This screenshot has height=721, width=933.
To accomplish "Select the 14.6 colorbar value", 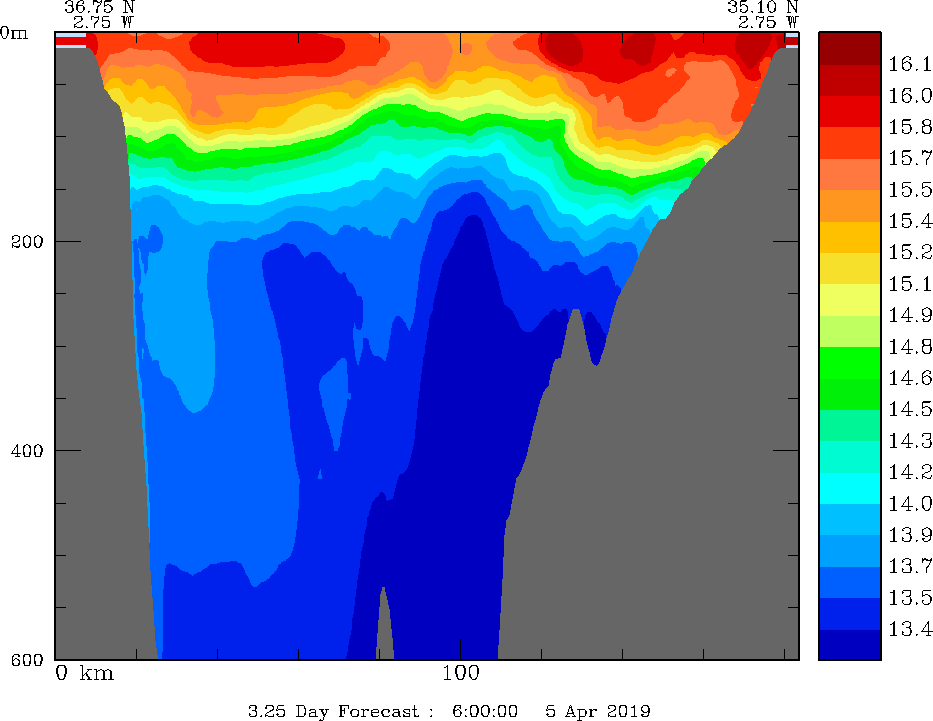I will click(x=910, y=378).
